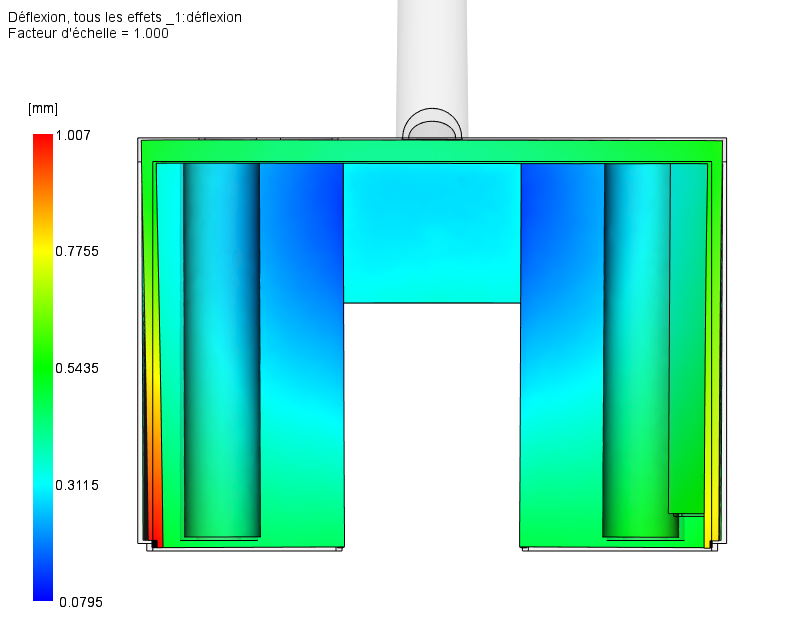Click the [mm] unit label
Viewport: 788px width, 625px height.
[43, 108]
